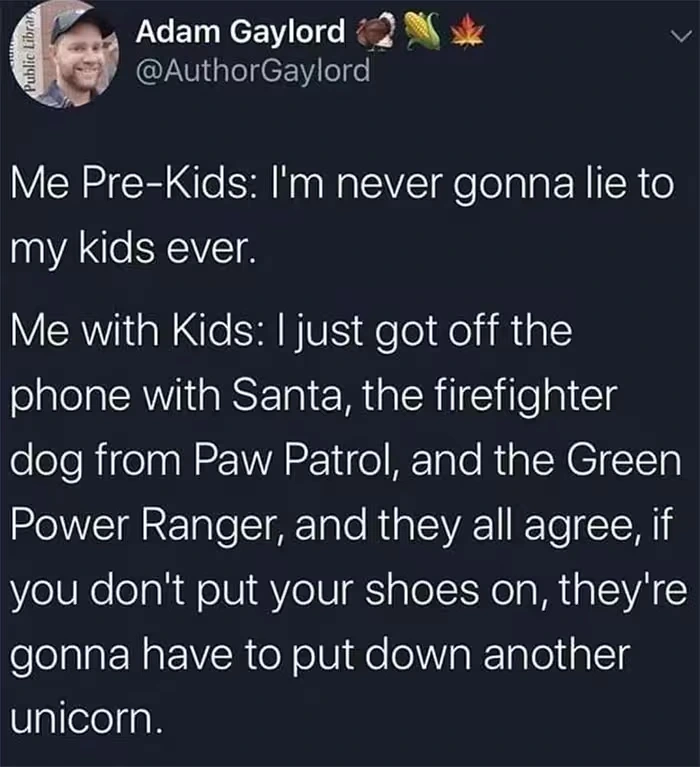Click the word 'phone' in tweet

tap(71, 397)
